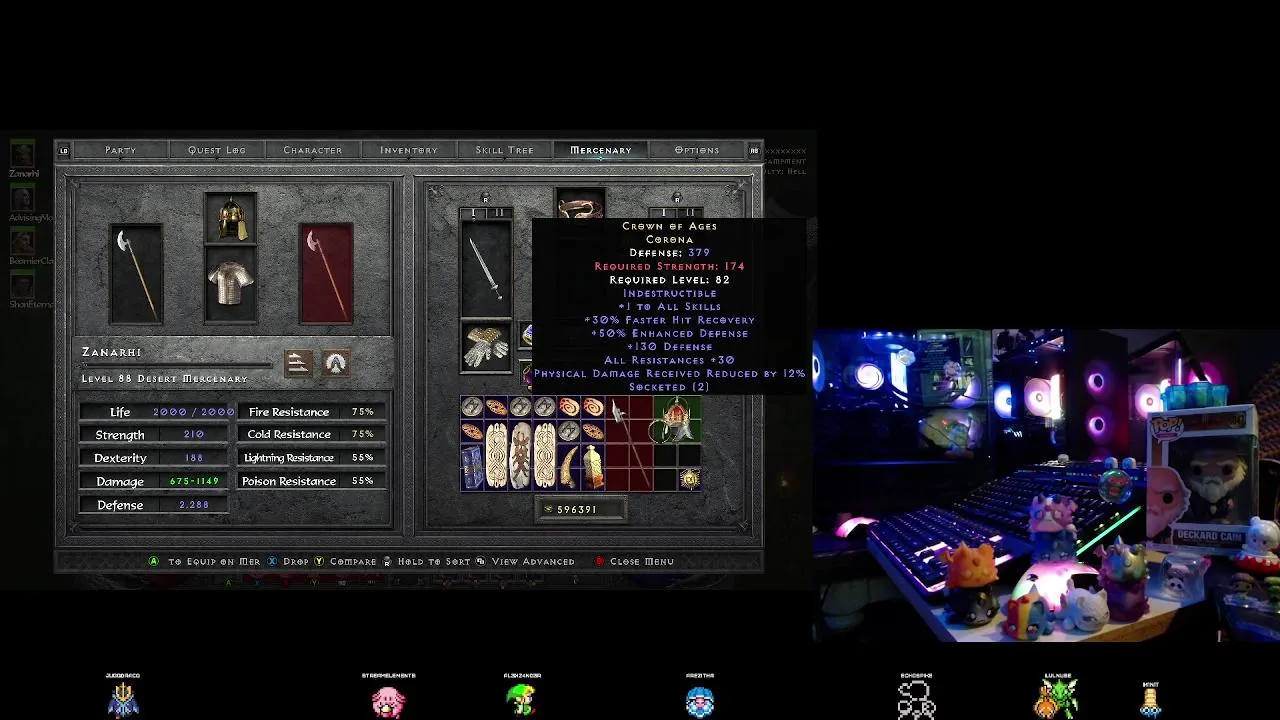Image resolution: width=1280 pixels, height=720 pixels.
Task: Click the Life stat label
Action: click(x=120, y=412)
